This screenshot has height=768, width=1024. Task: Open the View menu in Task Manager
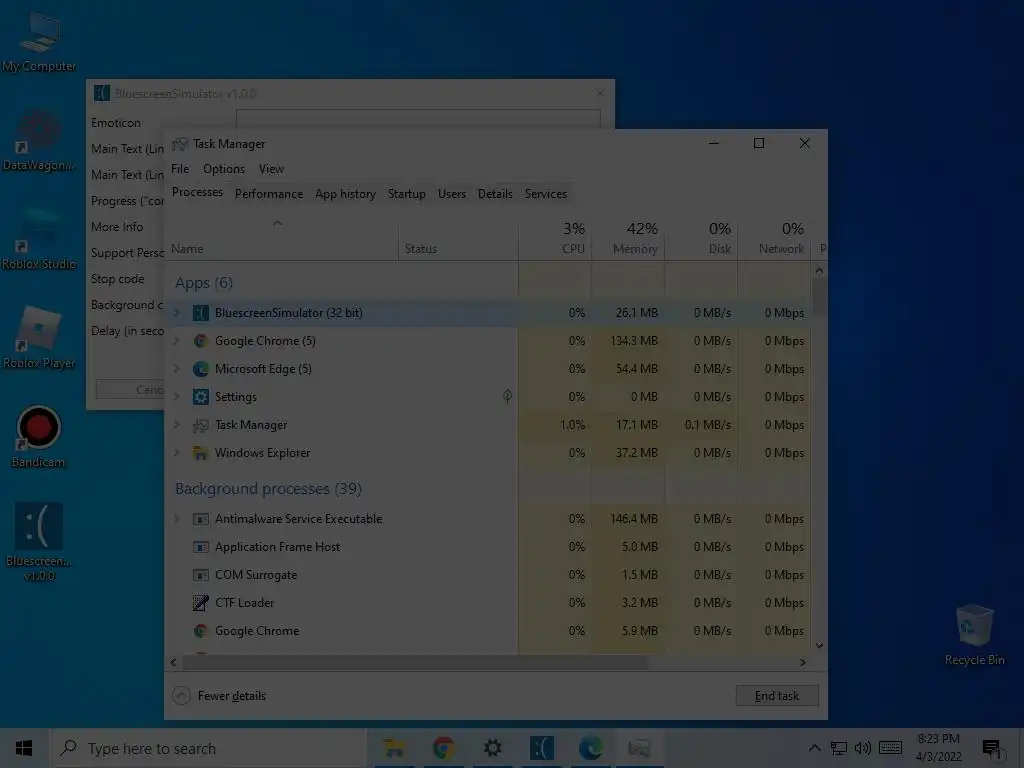pos(271,169)
